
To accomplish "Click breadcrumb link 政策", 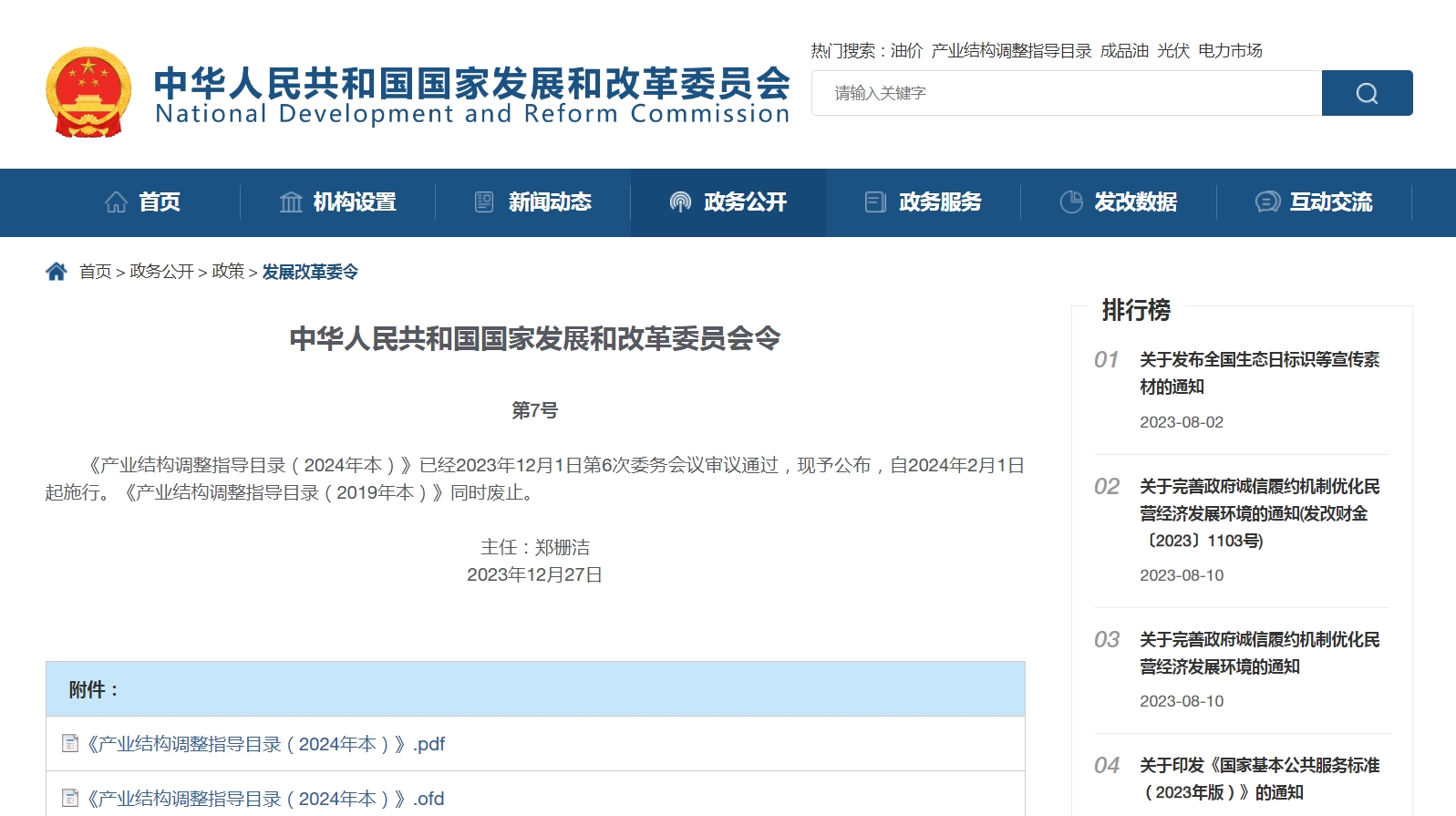I will click(228, 272).
